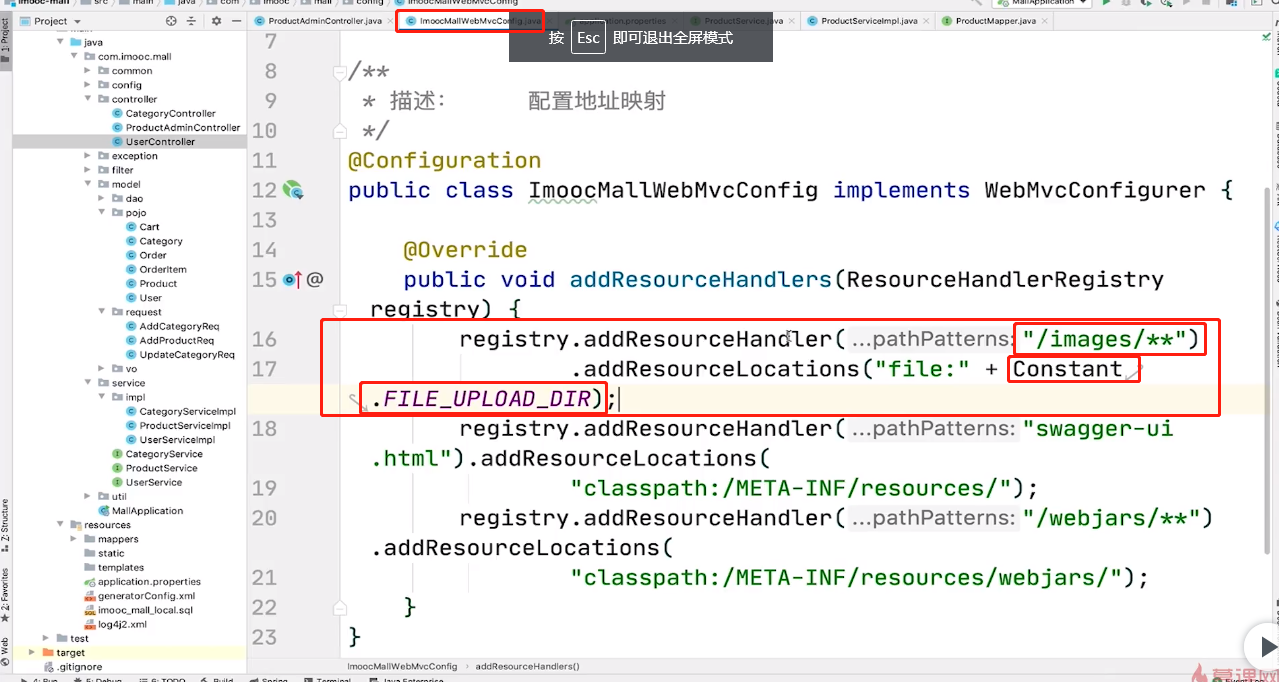The image size is (1279, 682).
Task: Expand the target folder in project tree
Action: tap(46, 652)
